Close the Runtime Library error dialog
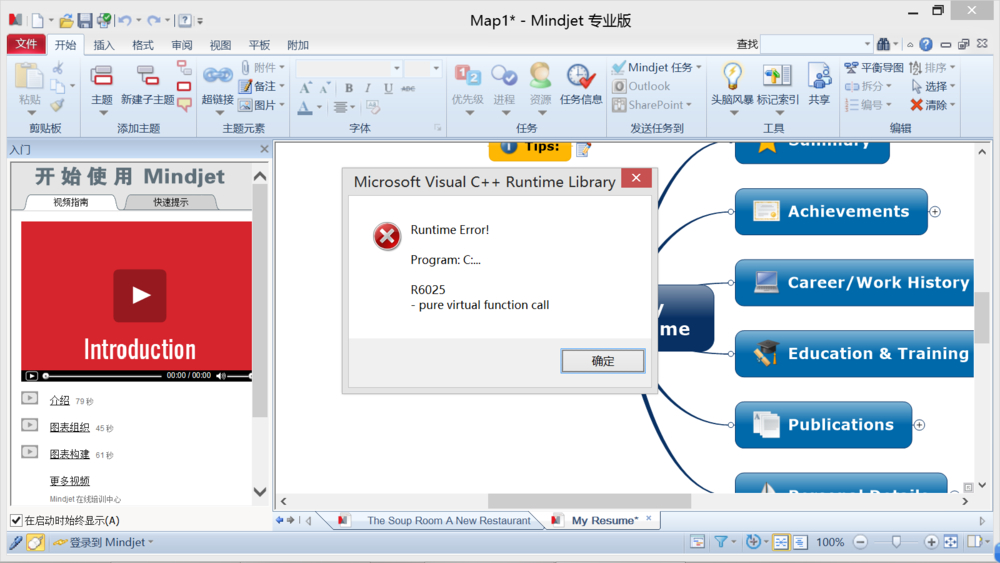The height and width of the screenshot is (563, 1000). tap(636, 178)
